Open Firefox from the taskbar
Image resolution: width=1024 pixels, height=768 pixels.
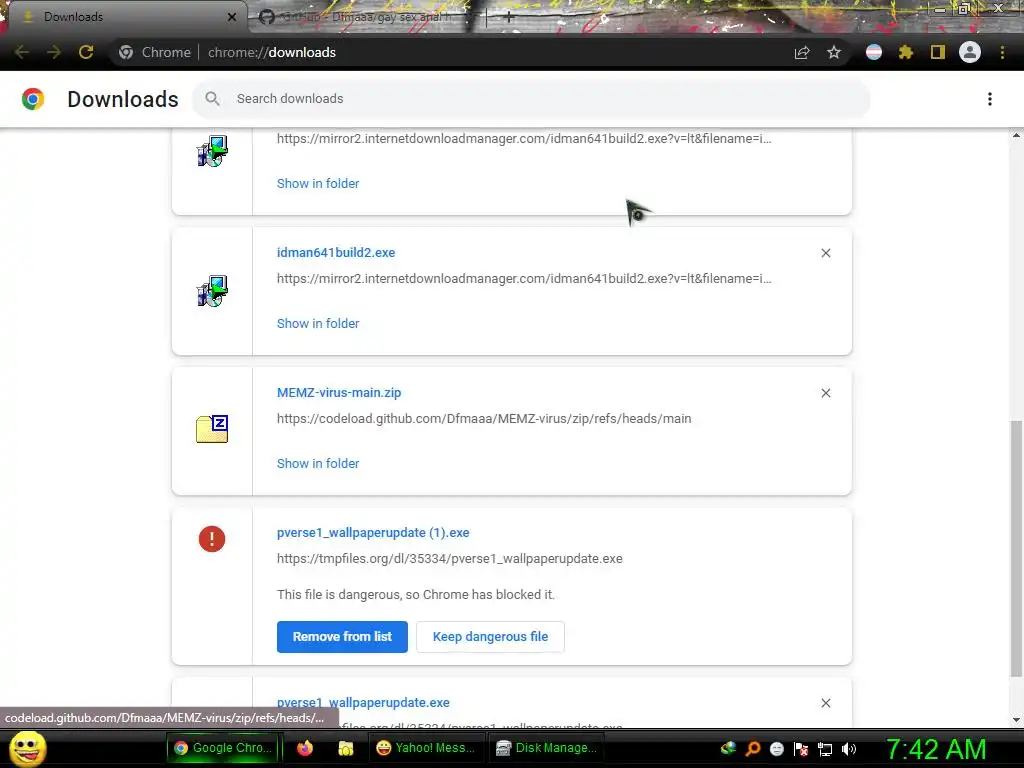(305, 748)
